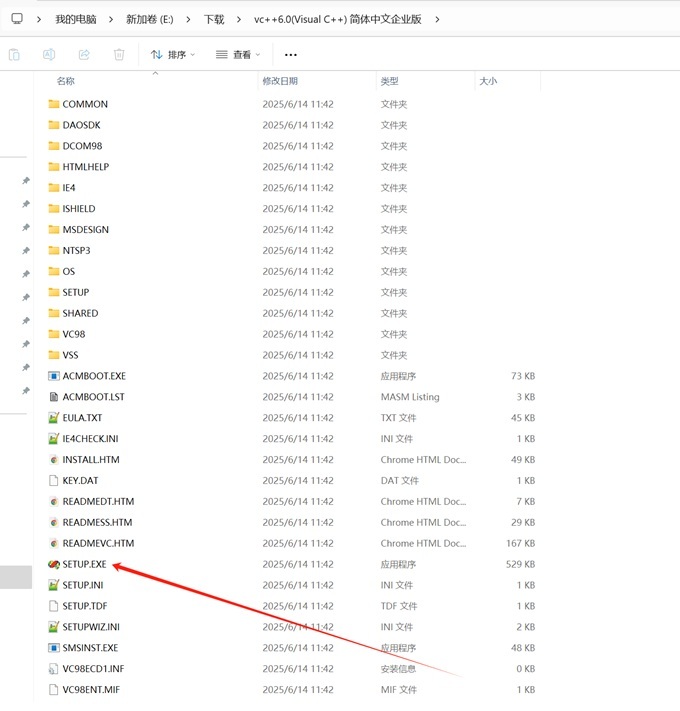Open the 查看 view dropdown
Screen dimensions: 680x711
click(238, 55)
